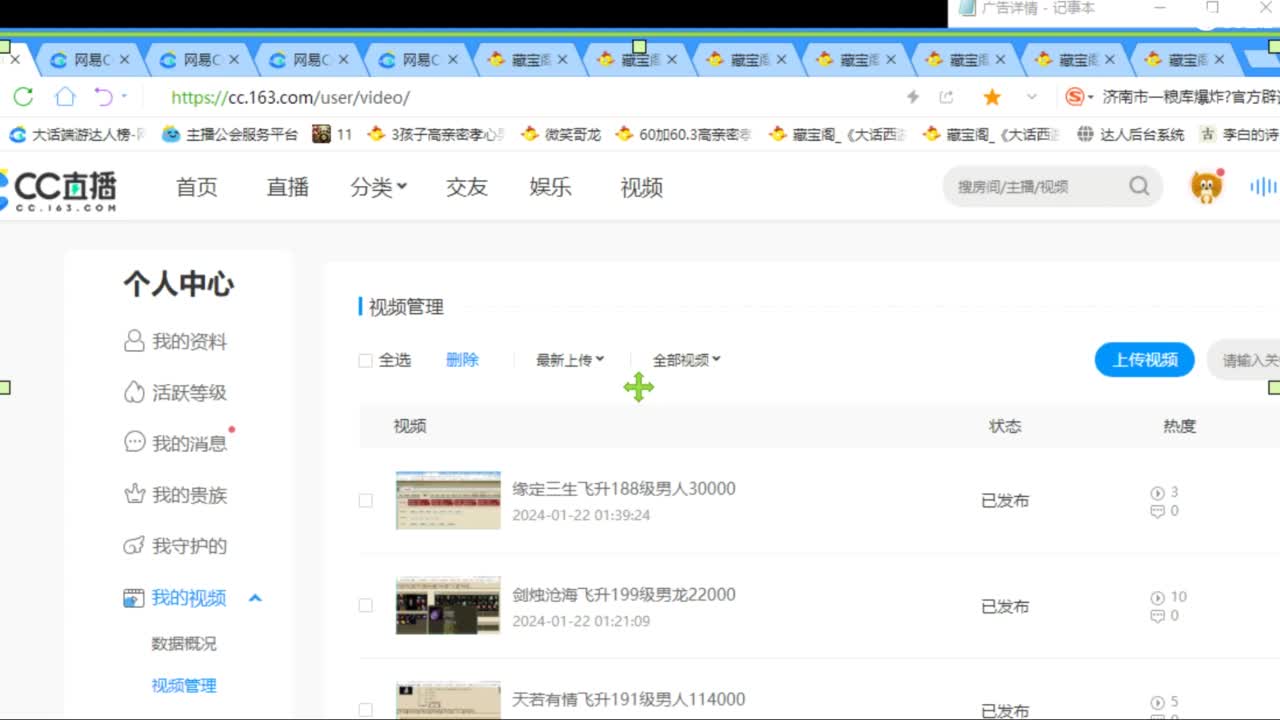The height and width of the screenshot is (720, 1280).
Task: Bookmark page with the orange star icon
Action: [x=992, y=97]
